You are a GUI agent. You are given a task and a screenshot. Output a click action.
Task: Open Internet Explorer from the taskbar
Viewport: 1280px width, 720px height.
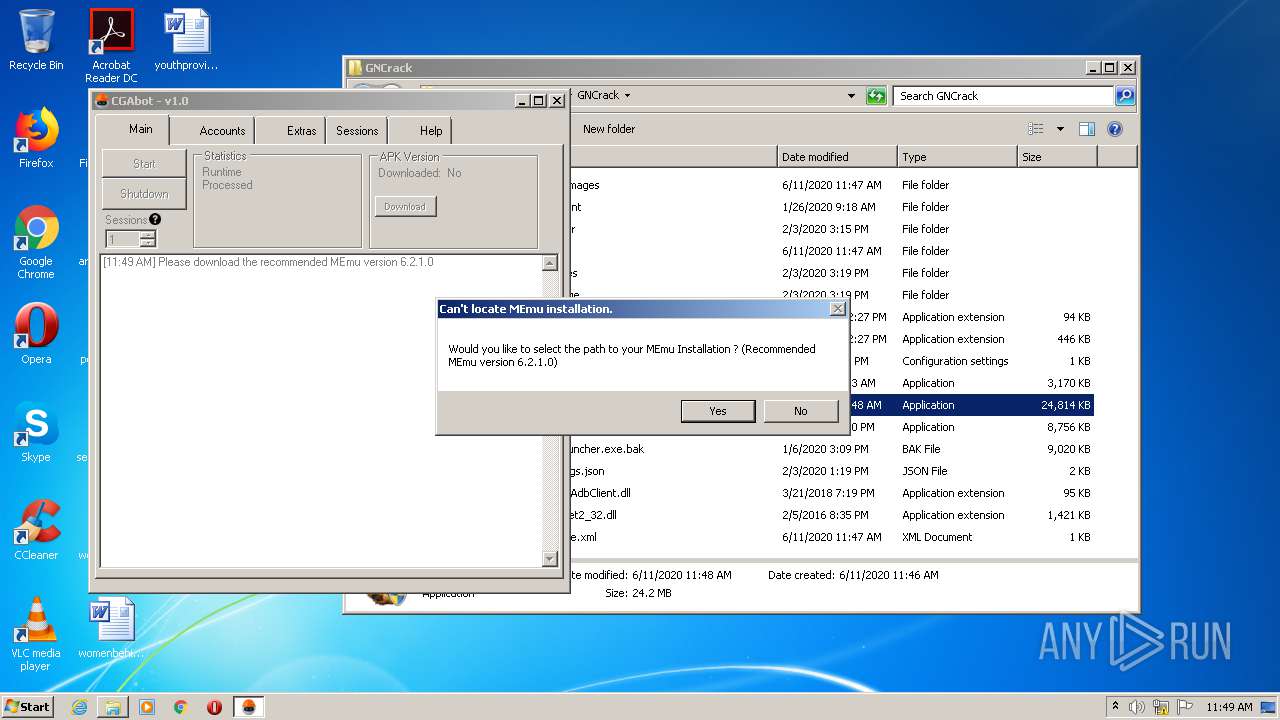pyautogui.click(x=79, y=707)
